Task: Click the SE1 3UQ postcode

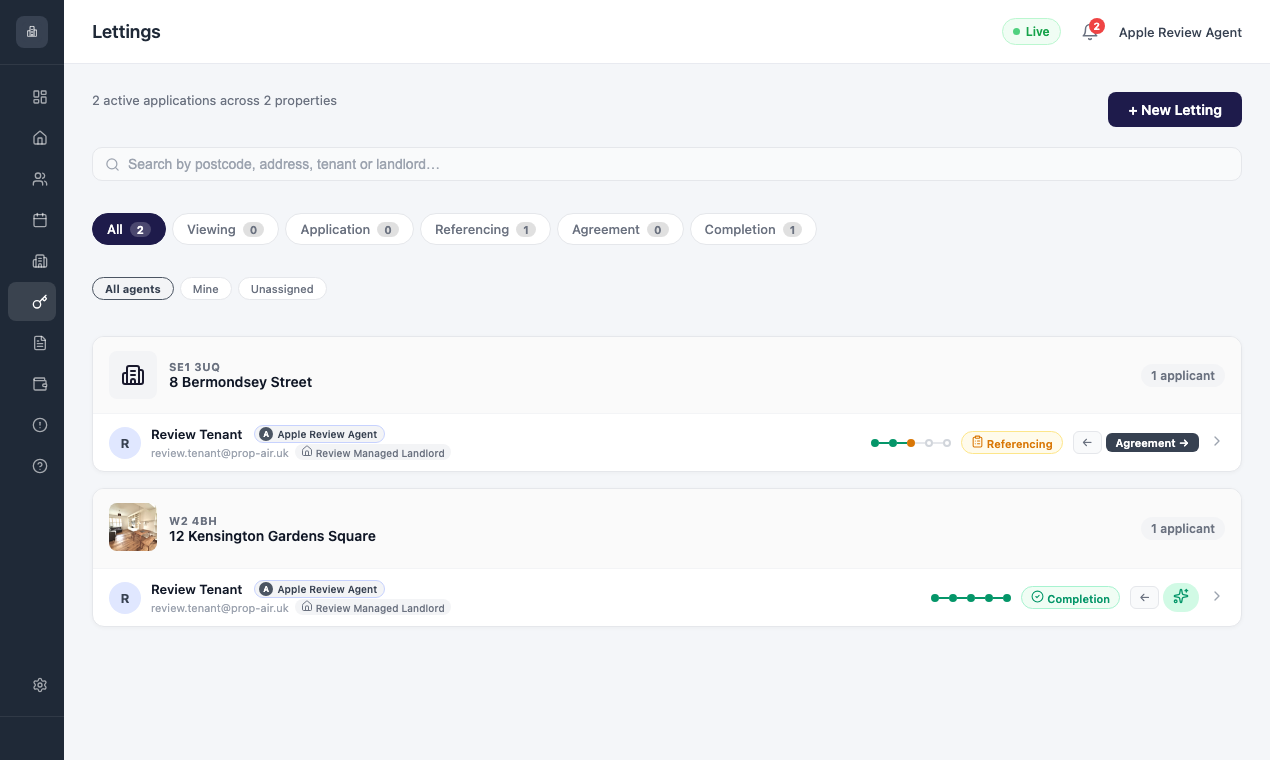Action: (194, 367)
